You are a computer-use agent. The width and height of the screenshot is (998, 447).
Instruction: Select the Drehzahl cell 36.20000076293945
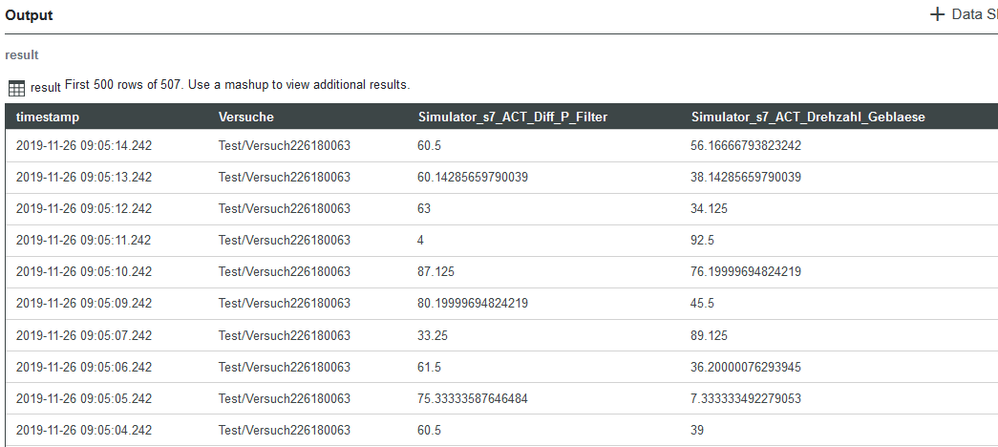(x=759, y=366)
